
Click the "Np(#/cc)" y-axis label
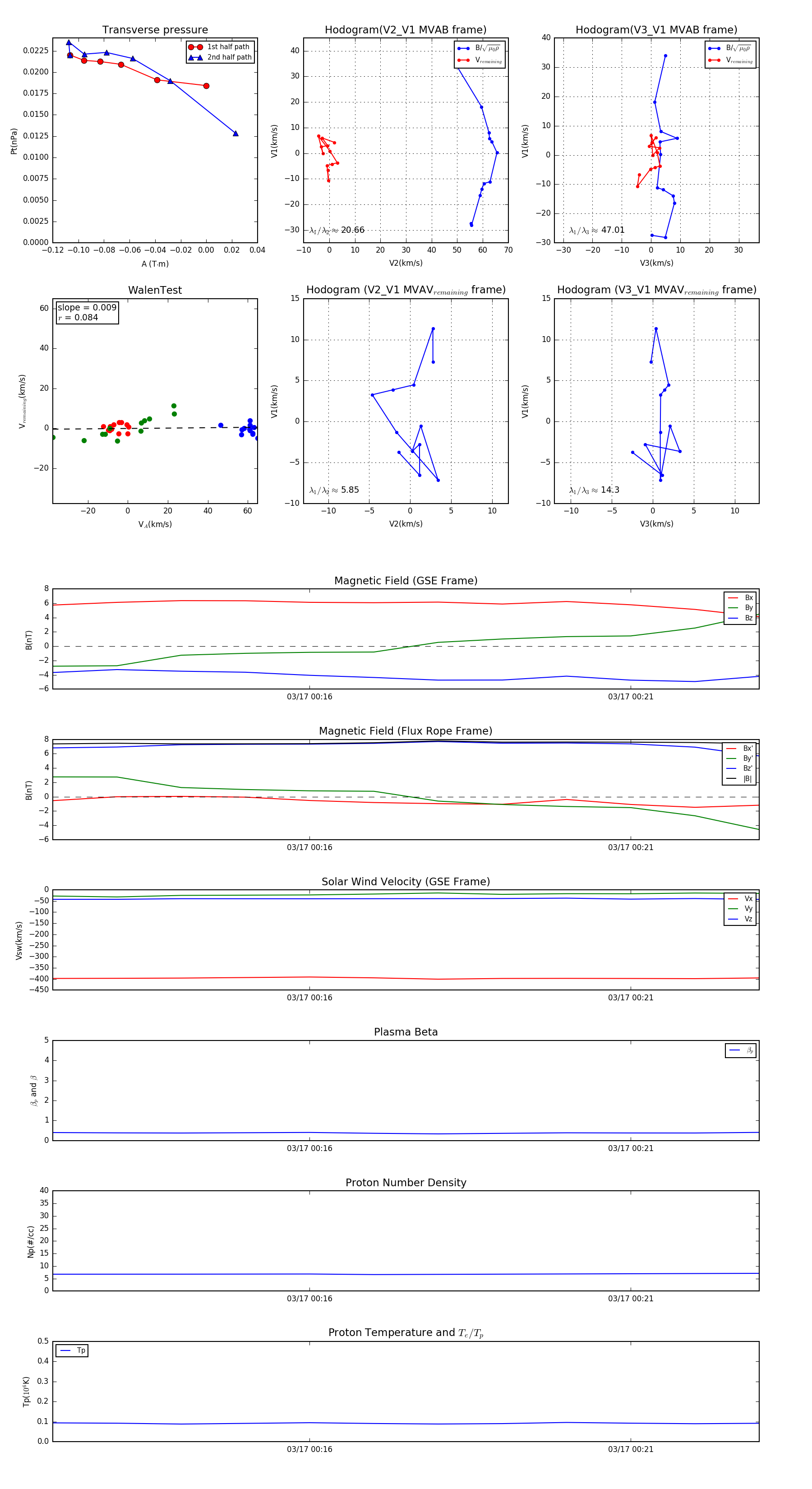point(31,1242)
